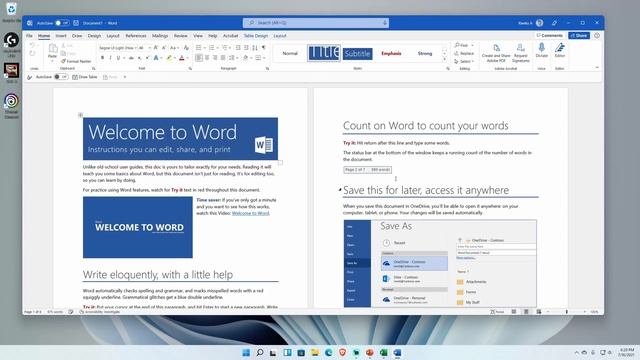Click the Increase Indent icon

pyautogui.click(x=246, y=48)
